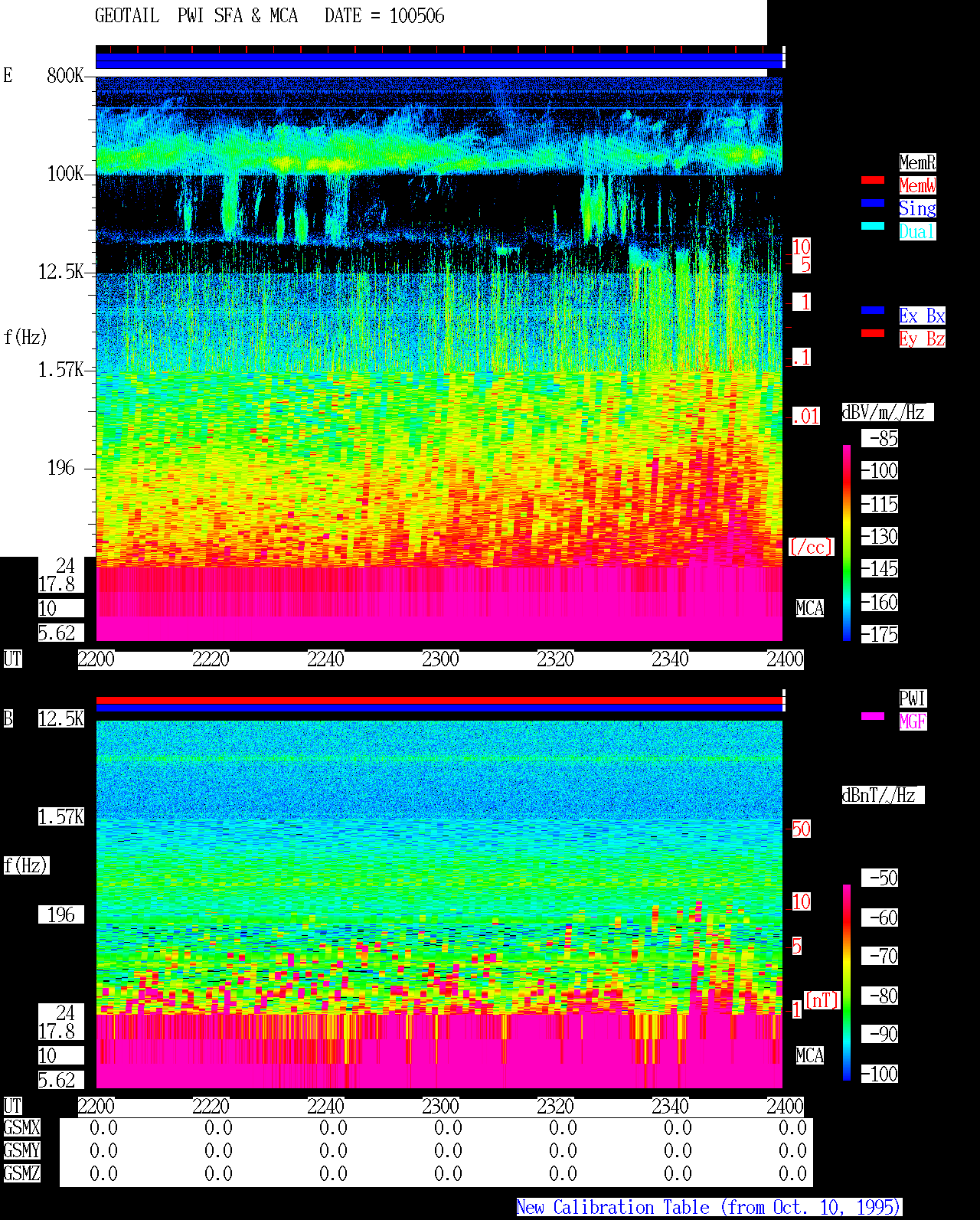This screenshot has width=980, height=1220.
Task: Click the -175 color scale value
Action: (x=880, y=634)
